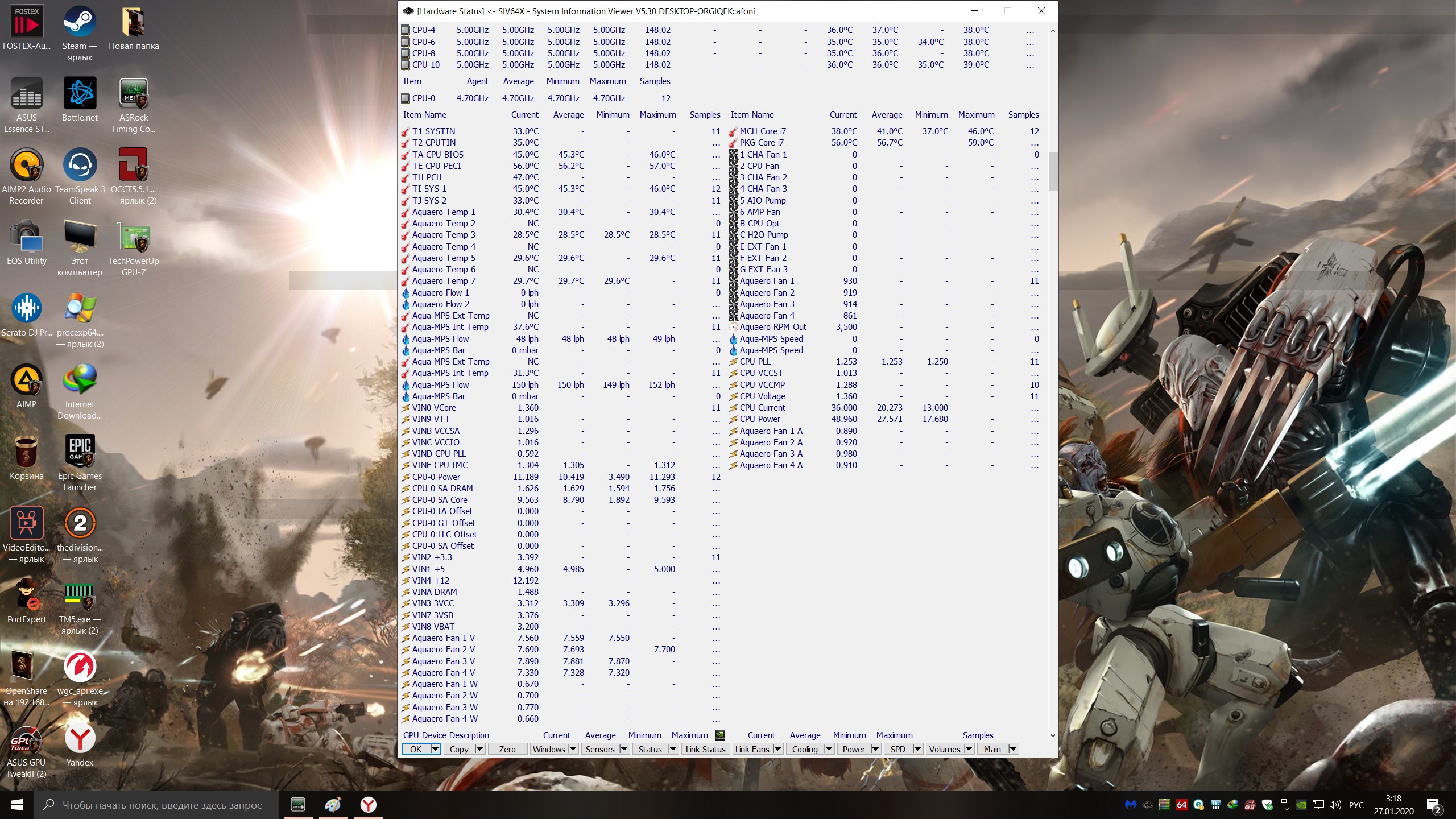Expand the Windows button dropdown arrow
1456x819 pixels.
tap(573, 749)
